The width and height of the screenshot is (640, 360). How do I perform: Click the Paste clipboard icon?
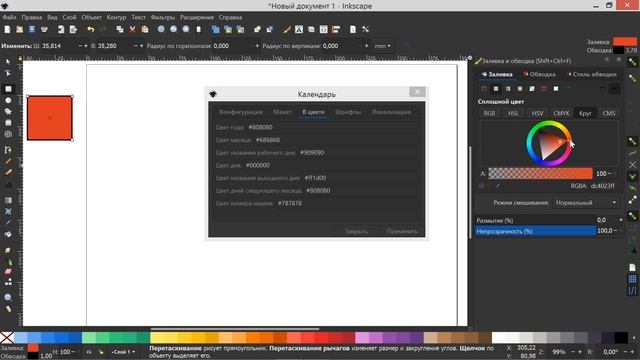[x=144, y=29]
